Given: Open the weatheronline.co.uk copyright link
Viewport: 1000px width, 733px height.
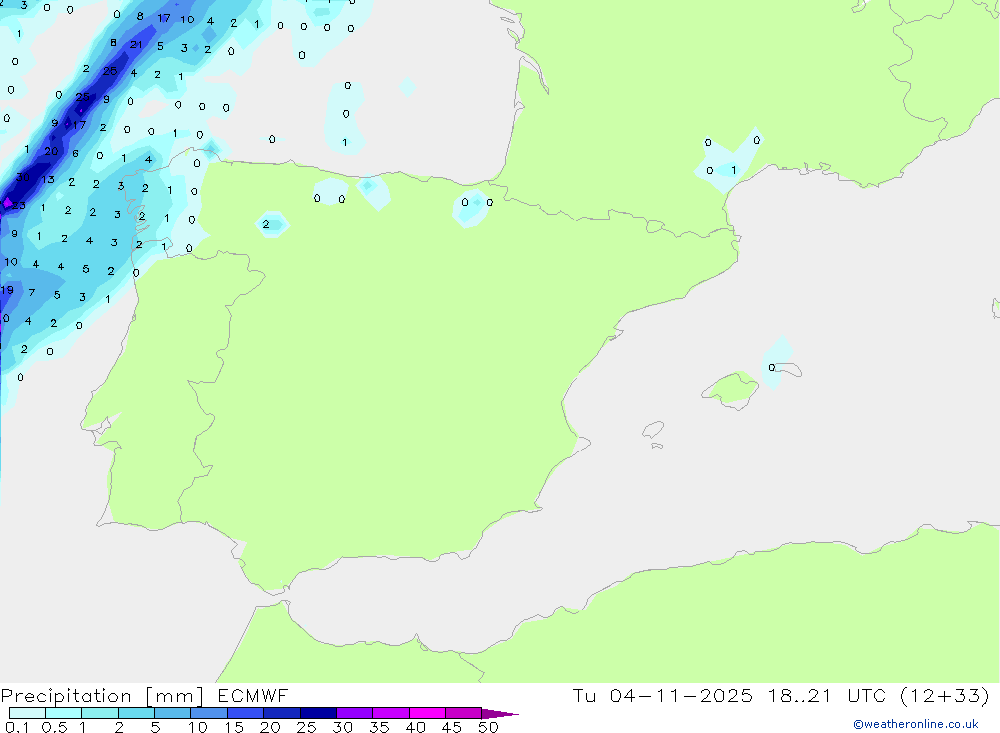Looking at the screenshot, I should (x=915, y=724).
